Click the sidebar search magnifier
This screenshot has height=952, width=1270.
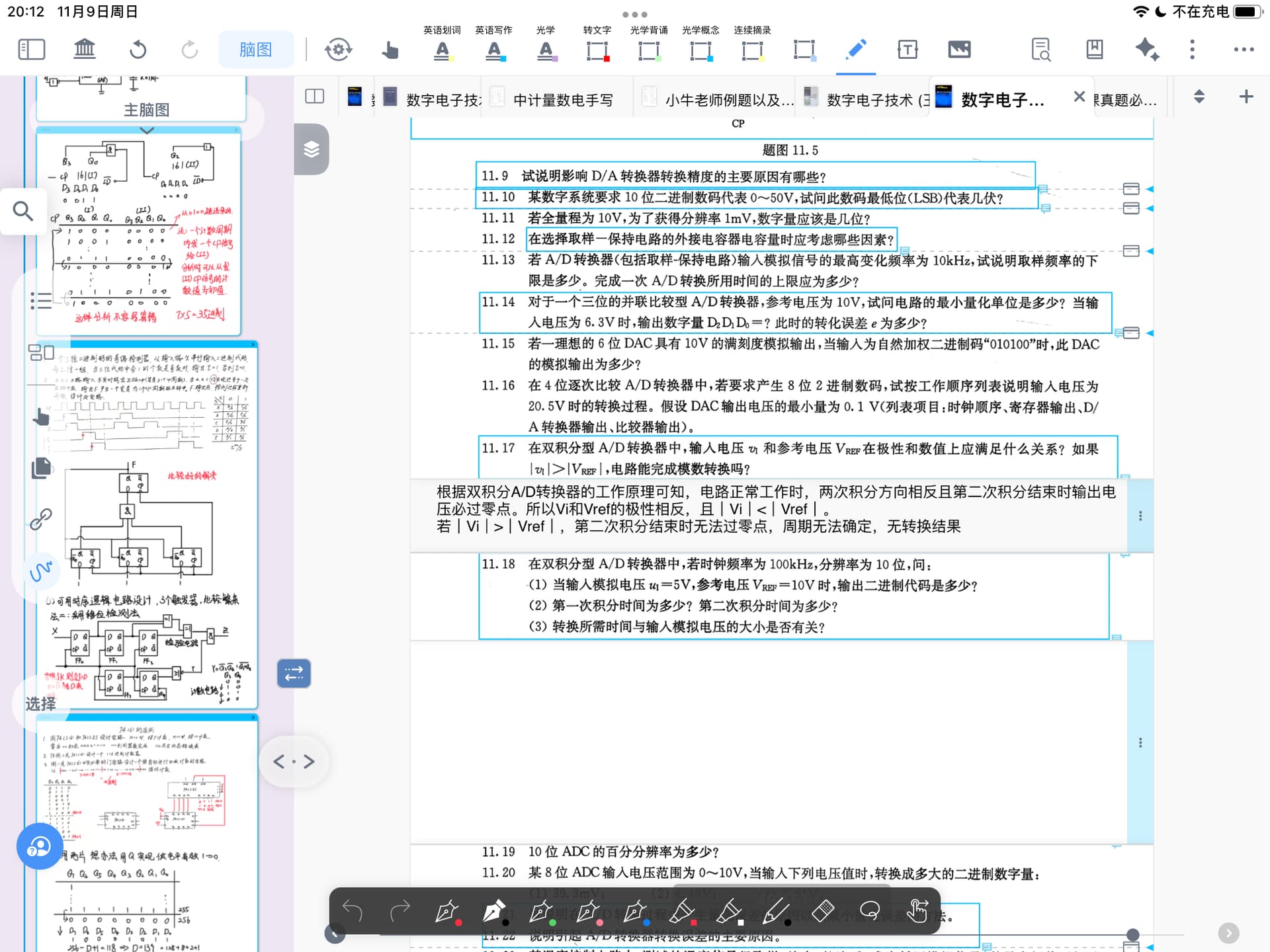click(x=23, y=212)
